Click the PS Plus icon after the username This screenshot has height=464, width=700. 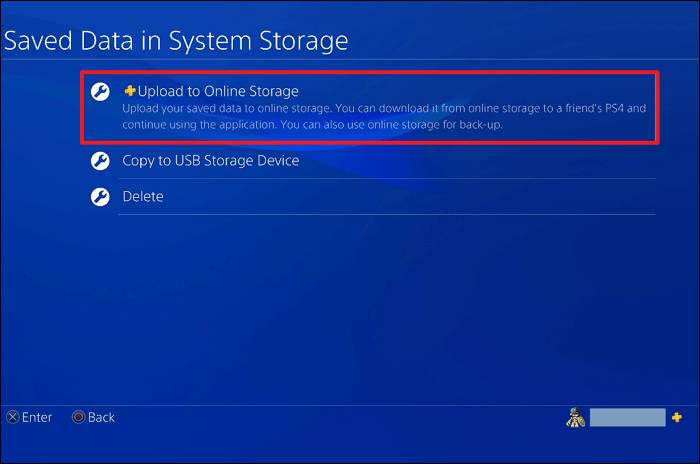677,417
